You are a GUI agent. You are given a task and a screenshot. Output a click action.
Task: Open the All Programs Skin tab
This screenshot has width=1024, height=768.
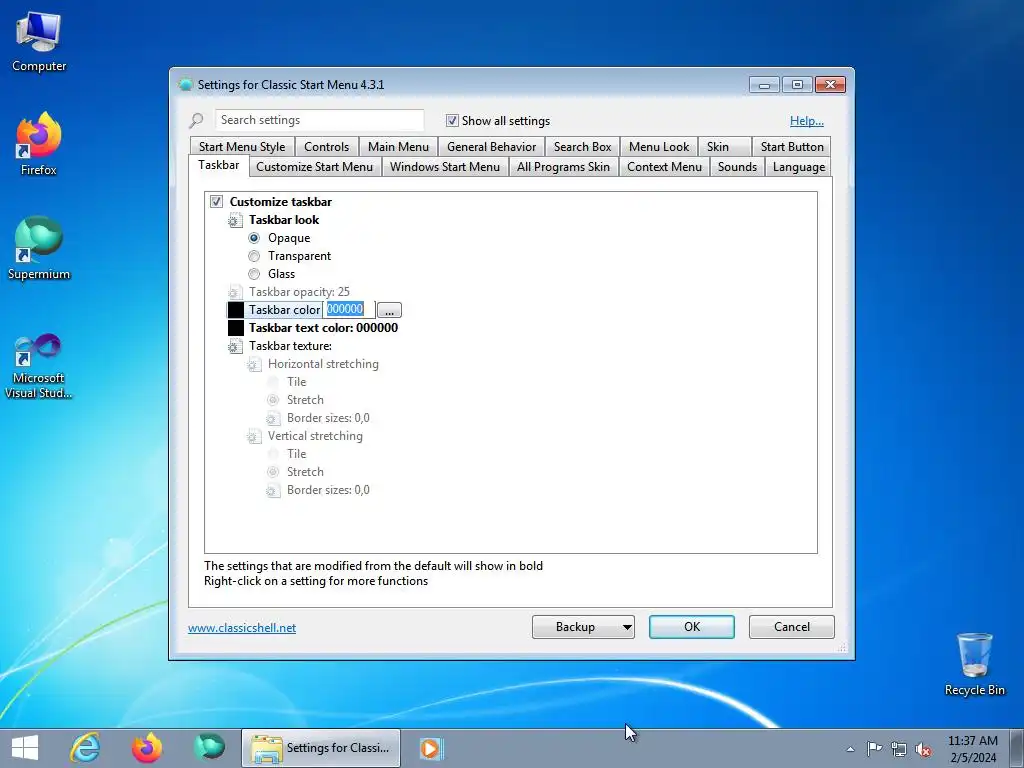pos(563,167)
